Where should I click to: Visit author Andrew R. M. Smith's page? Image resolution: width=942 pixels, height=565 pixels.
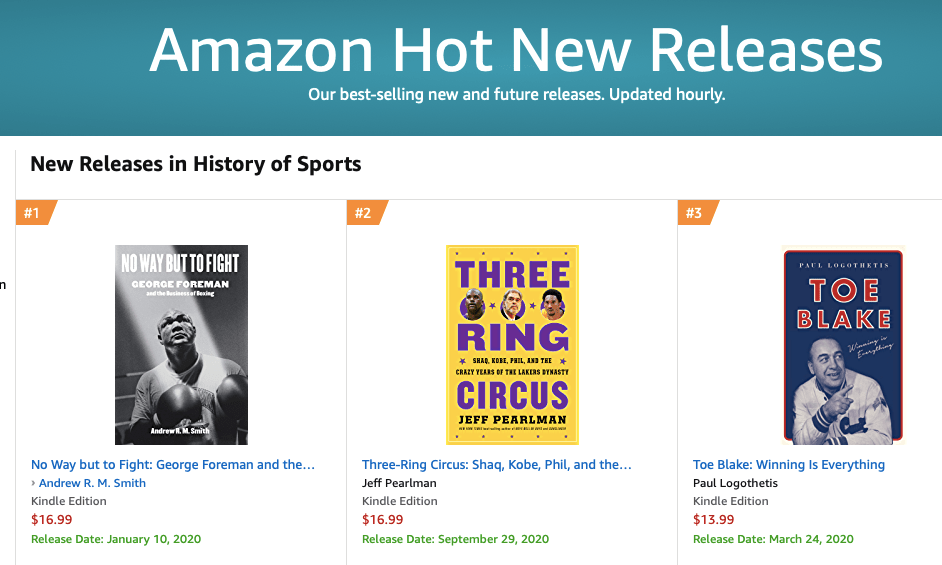pos(92,483)
